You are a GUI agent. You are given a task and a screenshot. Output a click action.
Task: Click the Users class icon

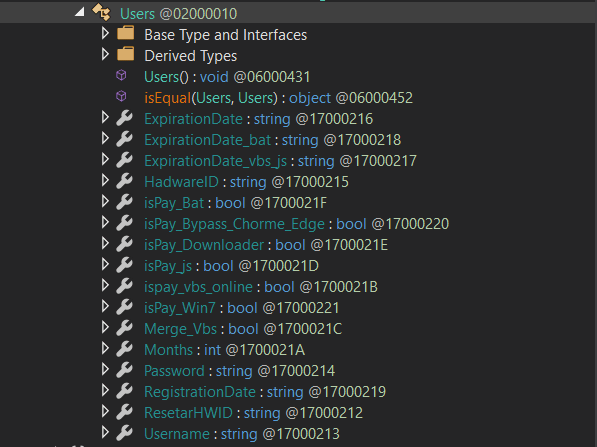[x=102, y=12]
